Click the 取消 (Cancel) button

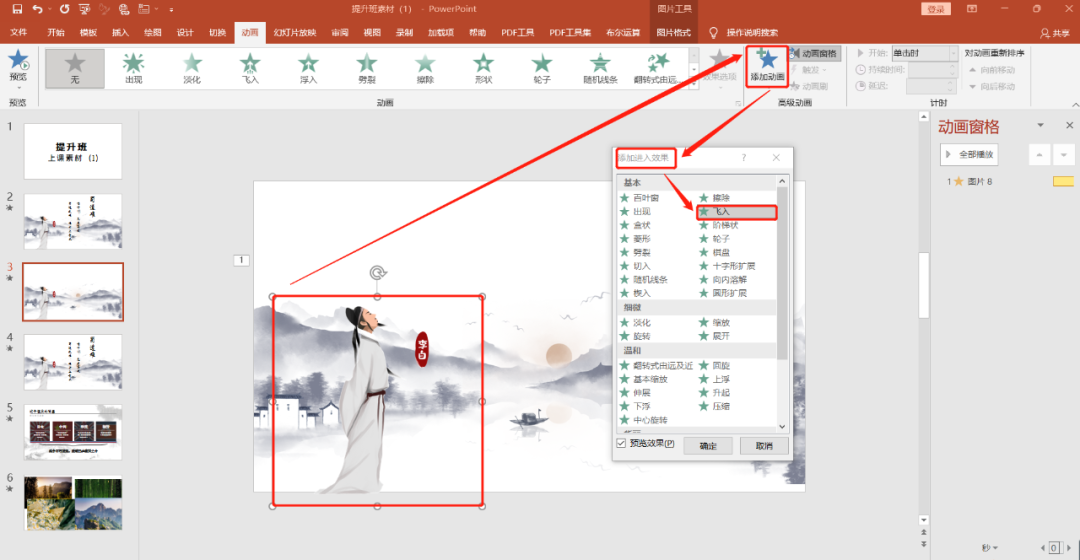click(764, 446)
